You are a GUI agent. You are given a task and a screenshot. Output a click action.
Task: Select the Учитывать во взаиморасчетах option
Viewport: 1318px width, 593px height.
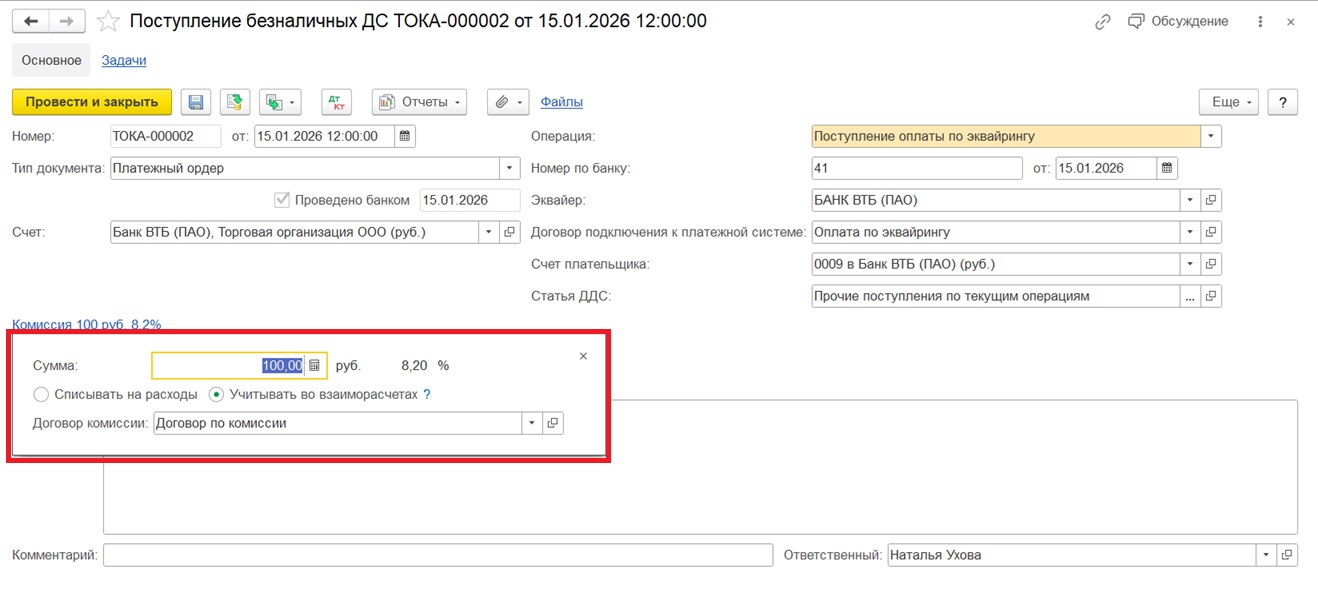[x=217, y=394]
